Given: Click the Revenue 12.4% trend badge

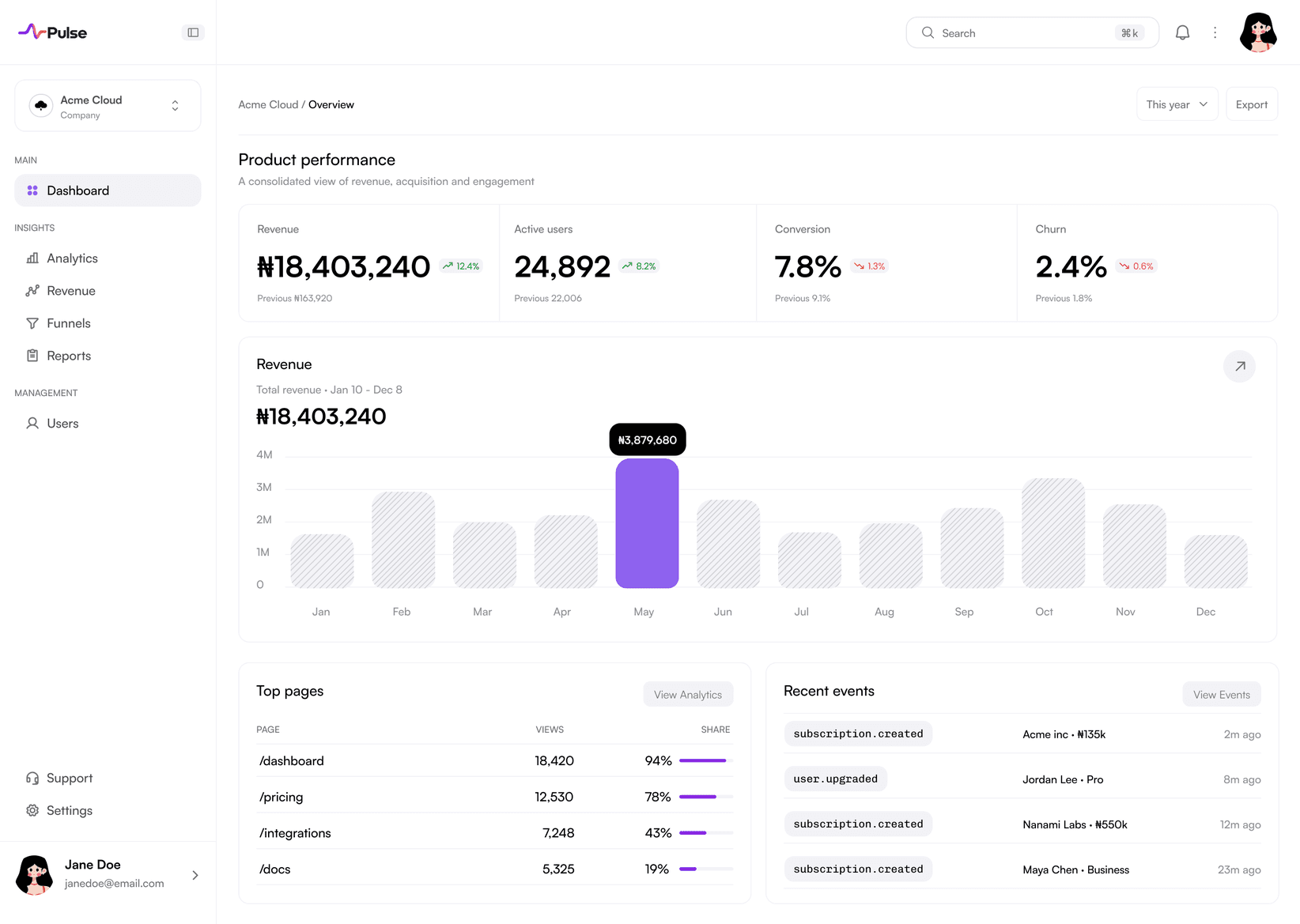Looking at the screenshot, I should [461, 266].
